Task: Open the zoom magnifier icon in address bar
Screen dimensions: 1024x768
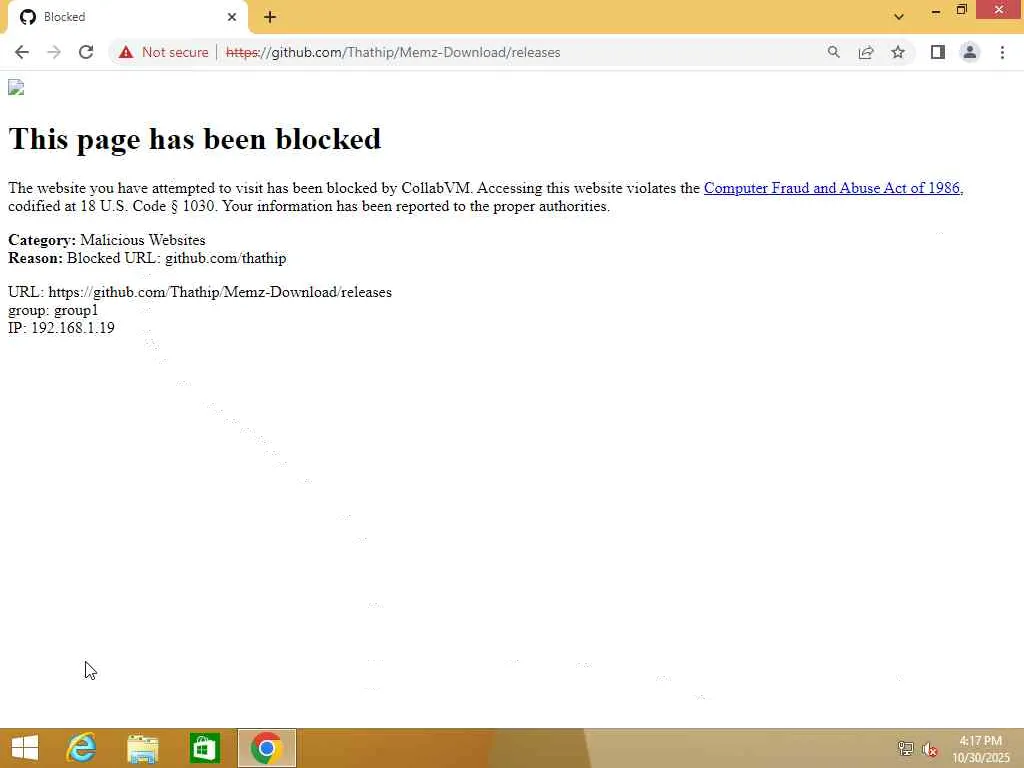Action: 833,52
